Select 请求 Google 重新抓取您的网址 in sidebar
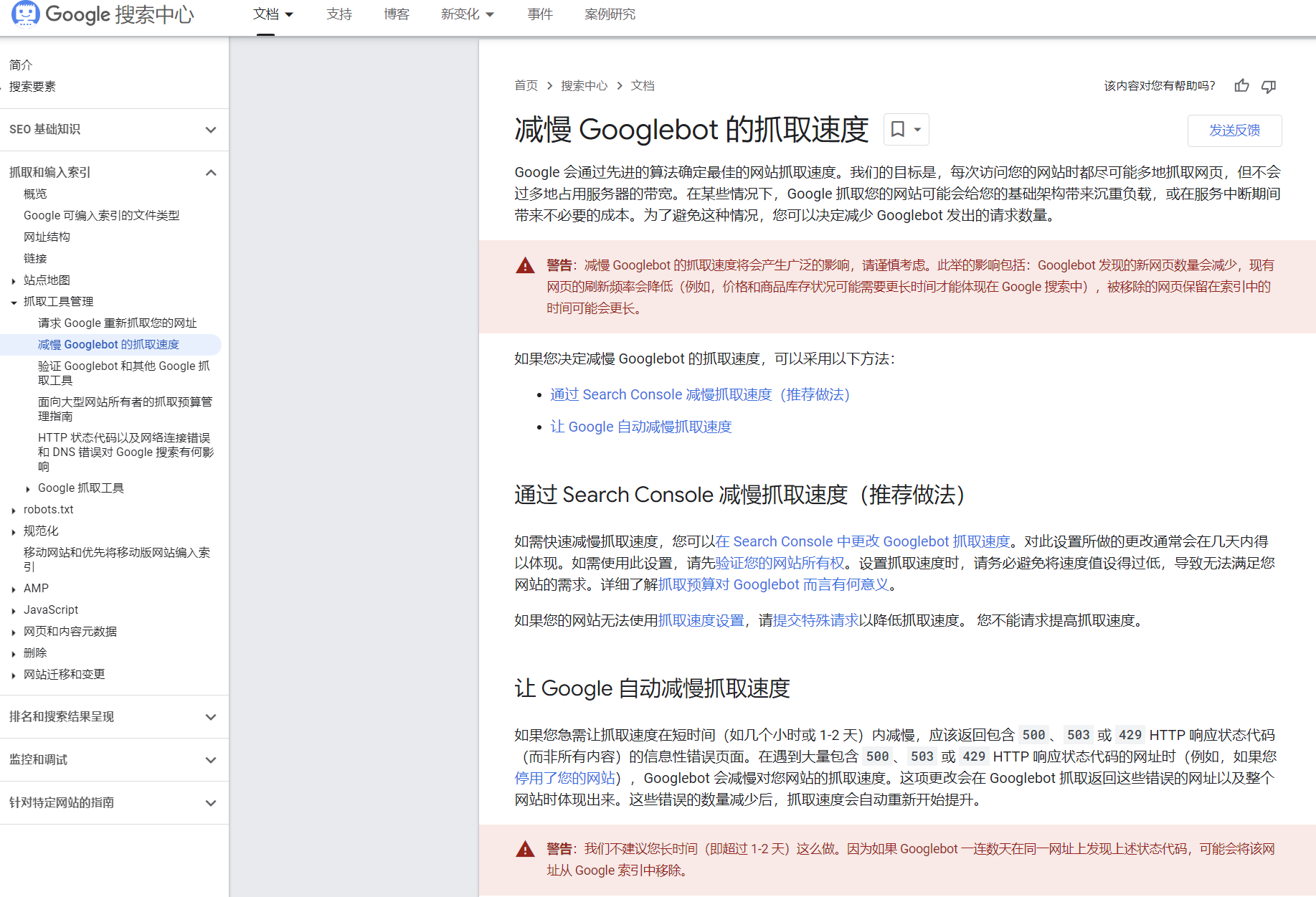The width and height of the screenshot is (1316, 897). (x=117, y=323)
